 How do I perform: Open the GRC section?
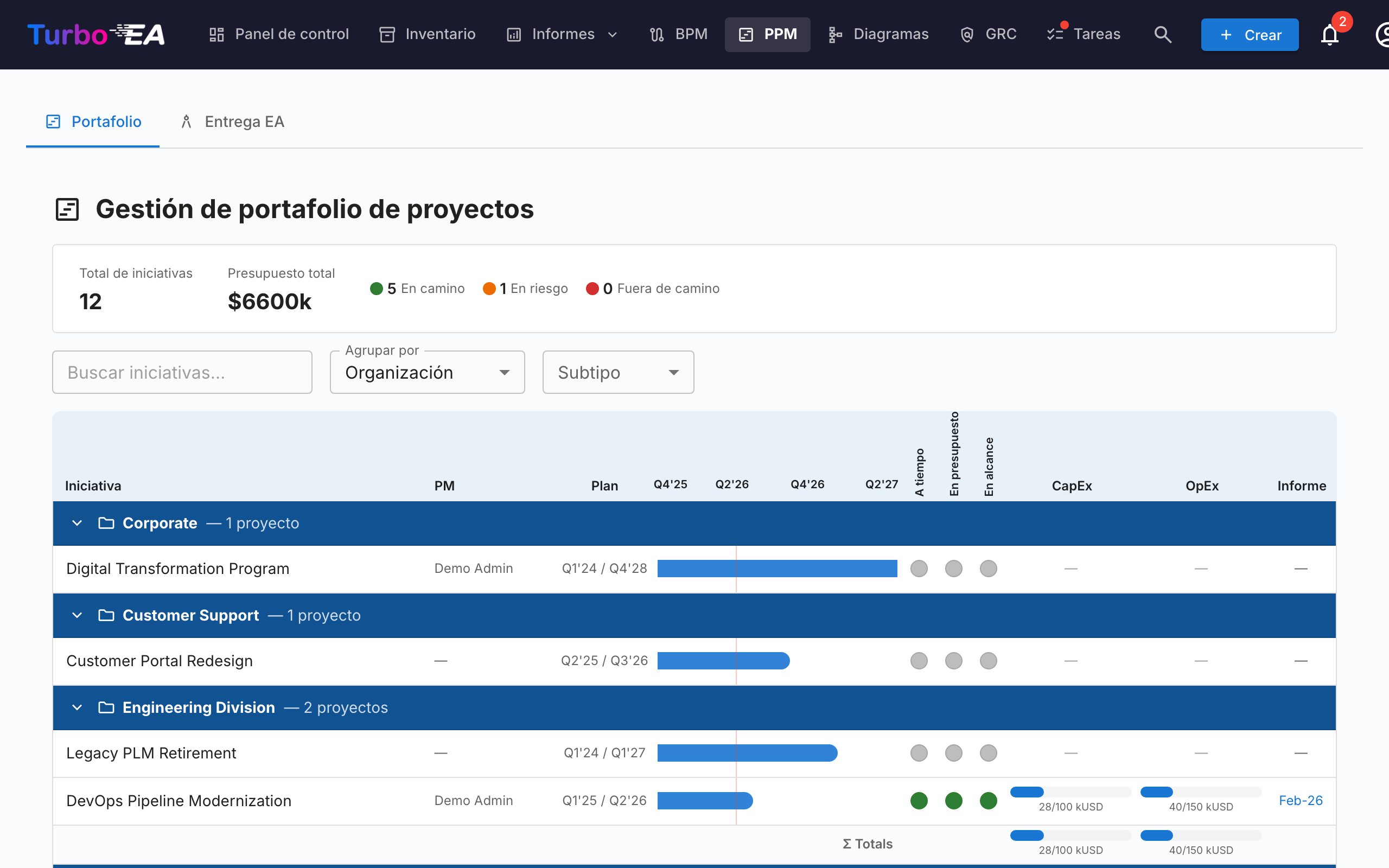988,34
